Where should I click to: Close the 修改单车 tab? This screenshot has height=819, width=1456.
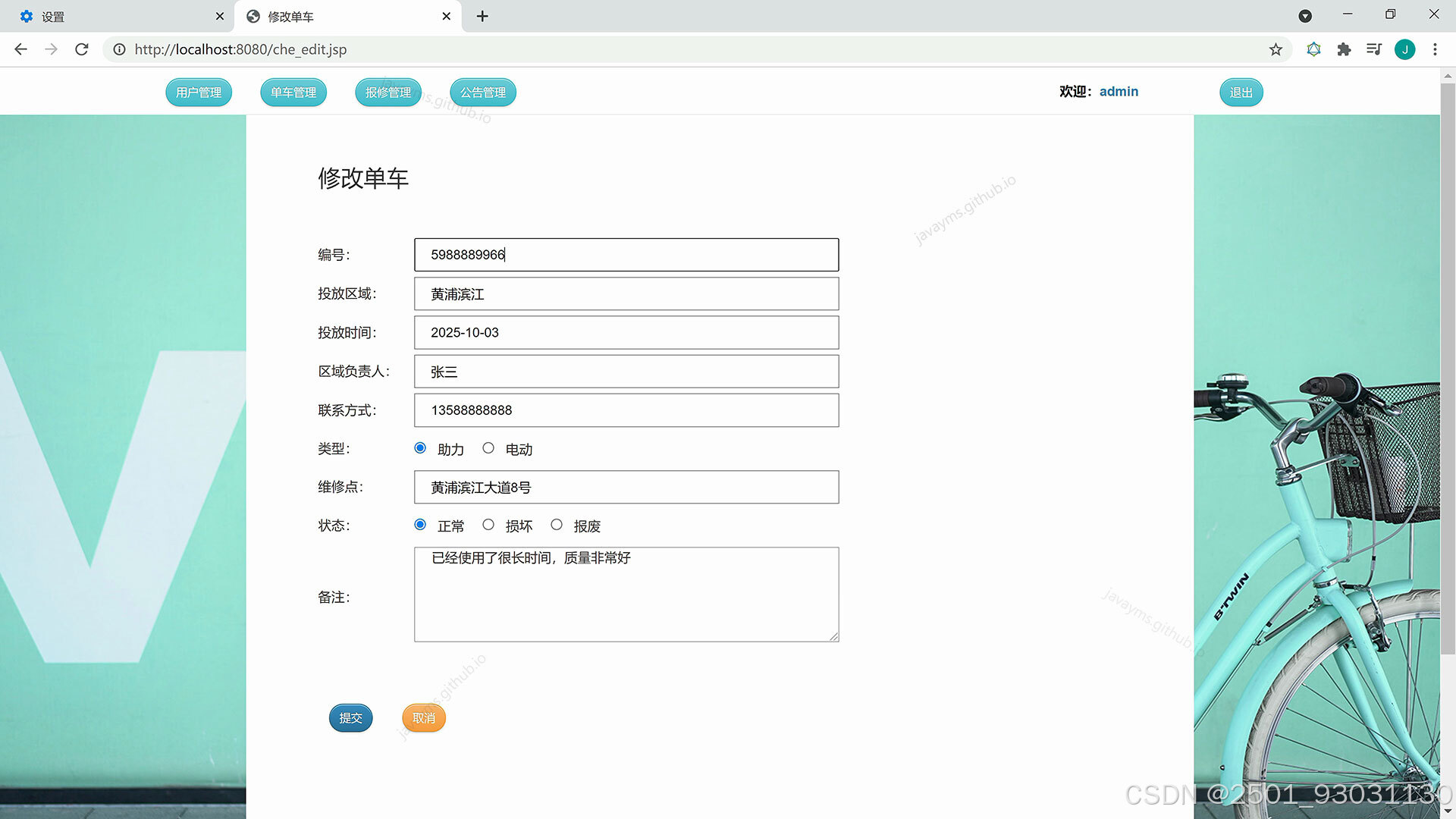pyautogui.click(x=447, y=16)
